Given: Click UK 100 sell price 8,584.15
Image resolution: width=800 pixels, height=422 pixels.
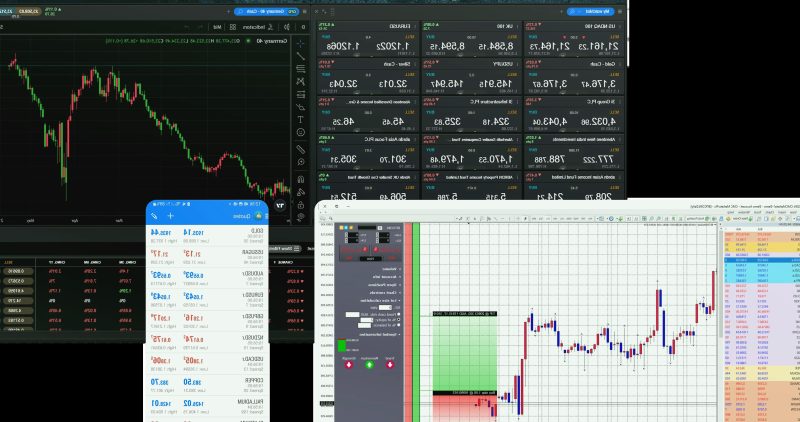Looking at the screenshot, I should tap(495, 46).
